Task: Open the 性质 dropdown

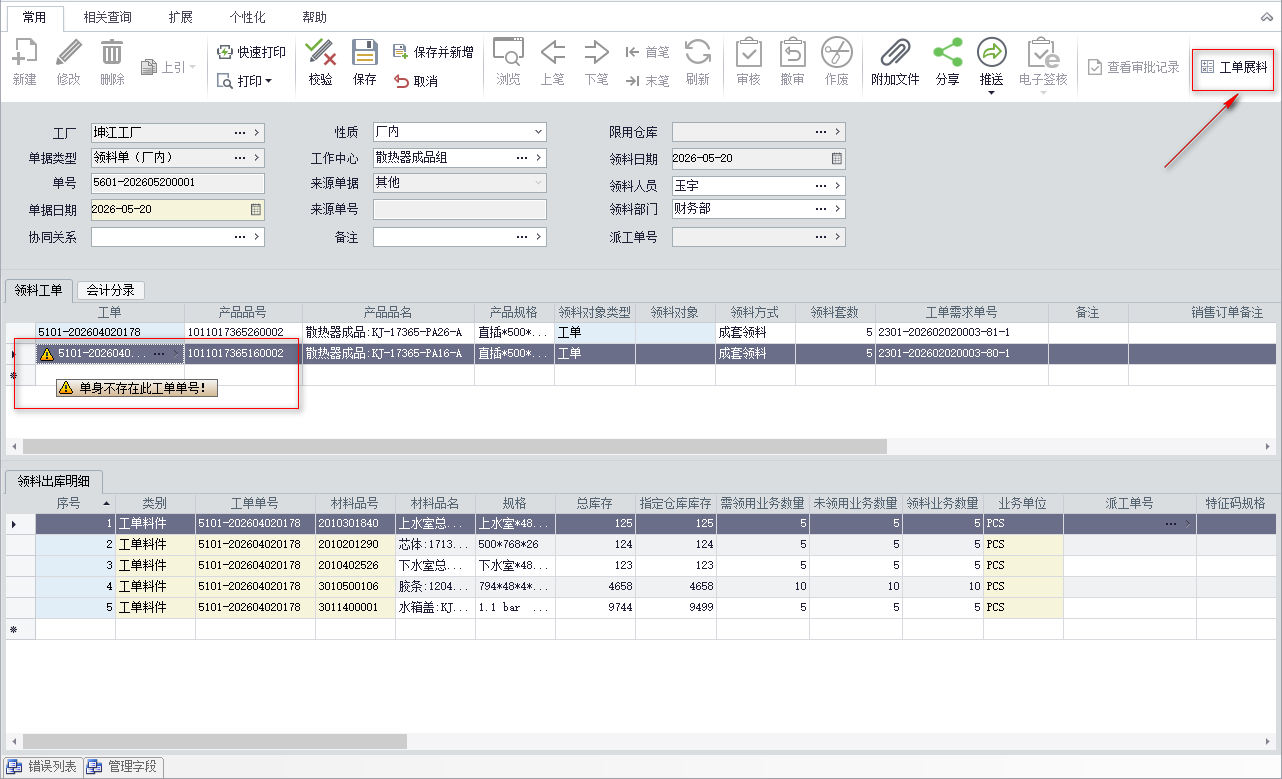Action: coord(538,132)
